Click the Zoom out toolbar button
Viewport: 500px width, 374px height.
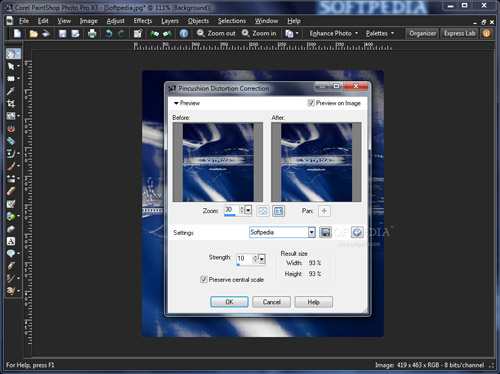[216, 33]
